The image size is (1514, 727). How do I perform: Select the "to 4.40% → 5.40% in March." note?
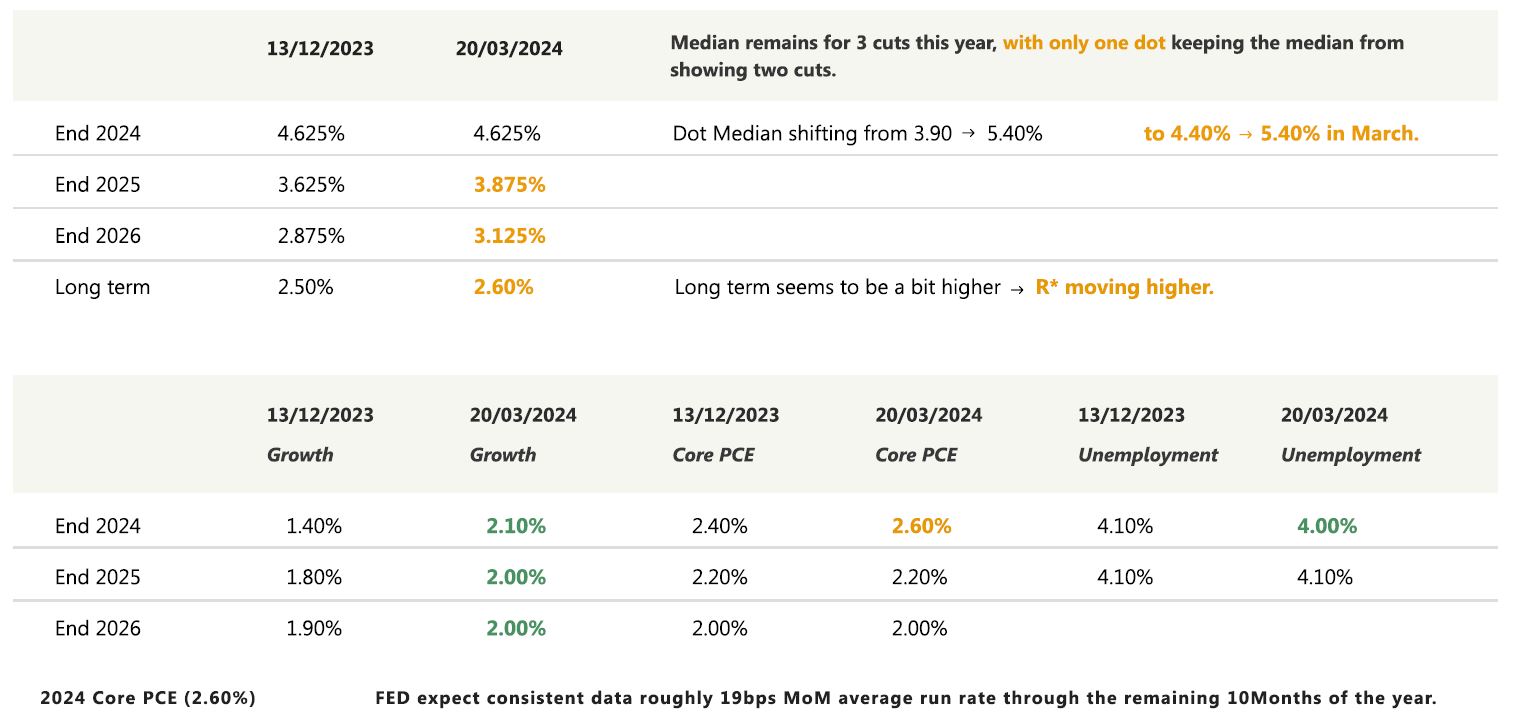pyautogui.click(x=1281, y=134)
